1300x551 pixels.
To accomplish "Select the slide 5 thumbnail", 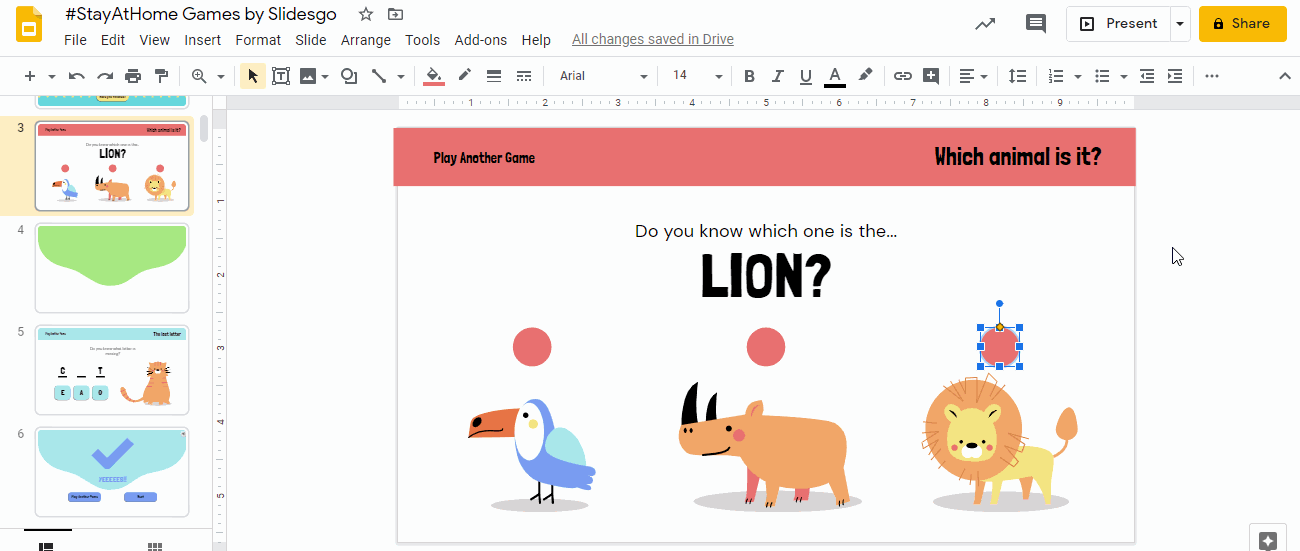I will [x=112, y=370].
